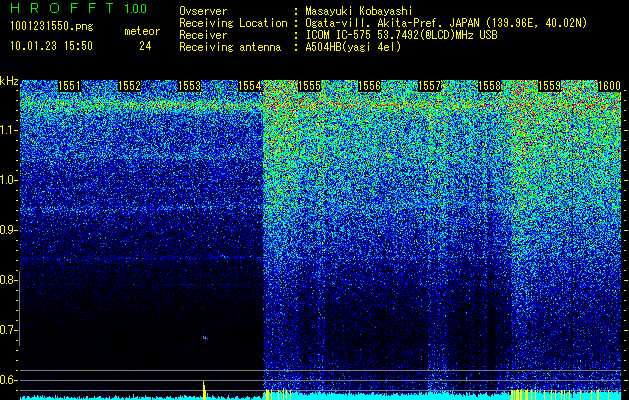Click the 1554 time marker
The height and width of the screenshot is (400, 629).
(x=250, y=86)
